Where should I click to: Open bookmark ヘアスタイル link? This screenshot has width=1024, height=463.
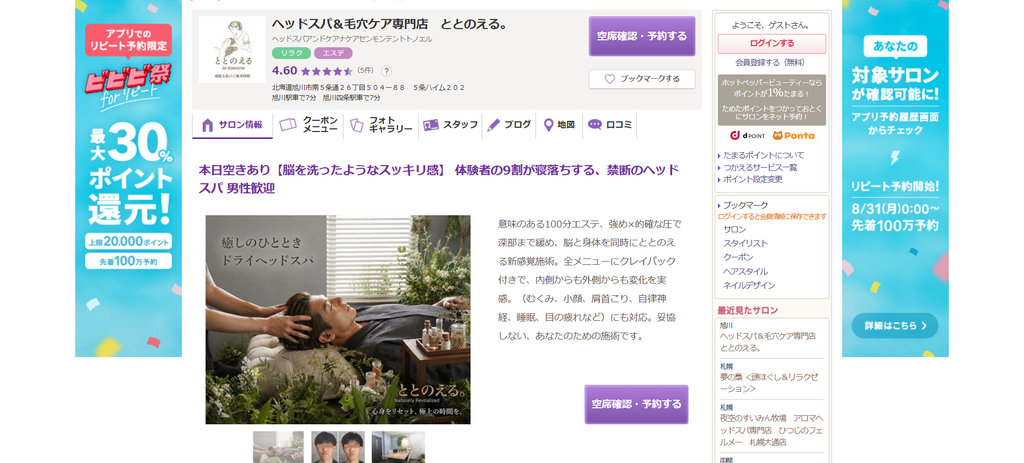745,271
